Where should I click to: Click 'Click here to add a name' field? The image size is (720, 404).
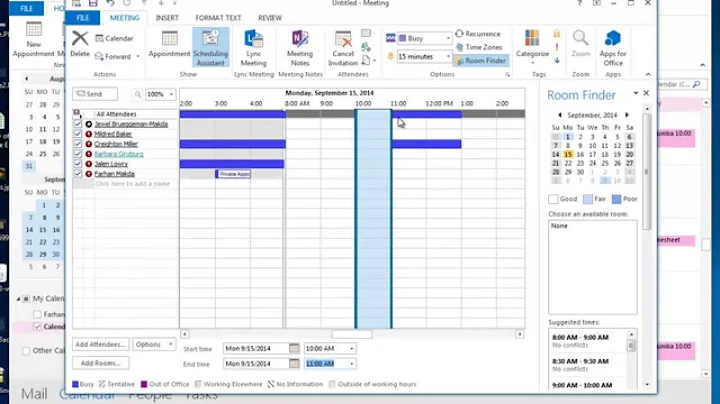[132, 184]
